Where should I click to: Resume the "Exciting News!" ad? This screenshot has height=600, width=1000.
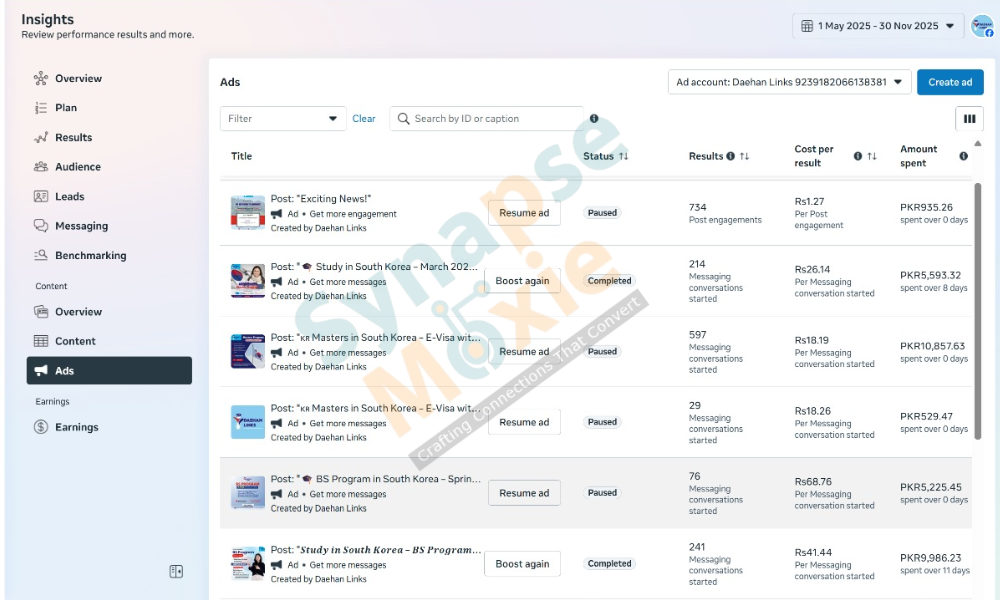pos(524,213)
